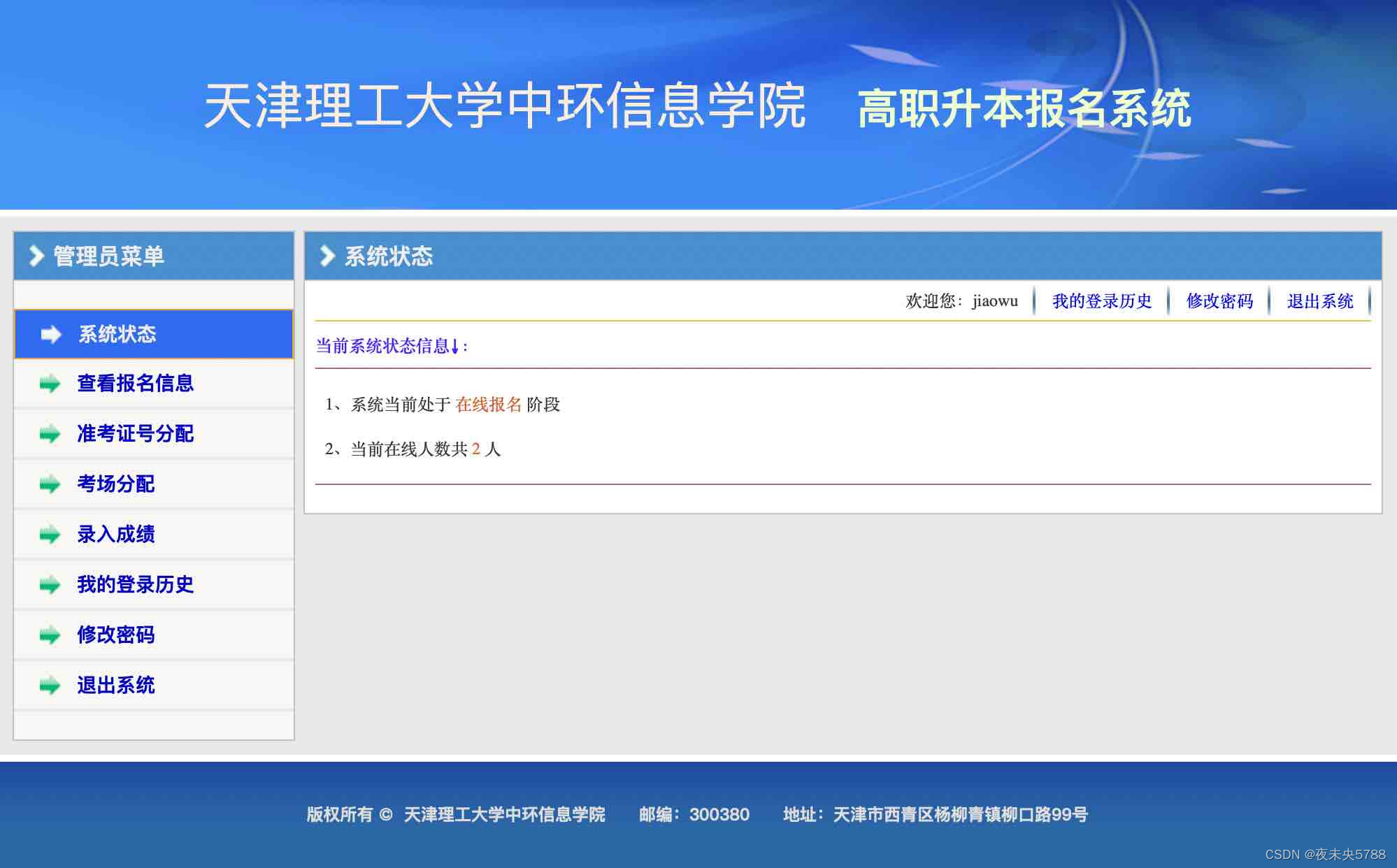Click the chevron icon in 管理员菜单 header
The image size is (1397, 868).
click(36, 256)
